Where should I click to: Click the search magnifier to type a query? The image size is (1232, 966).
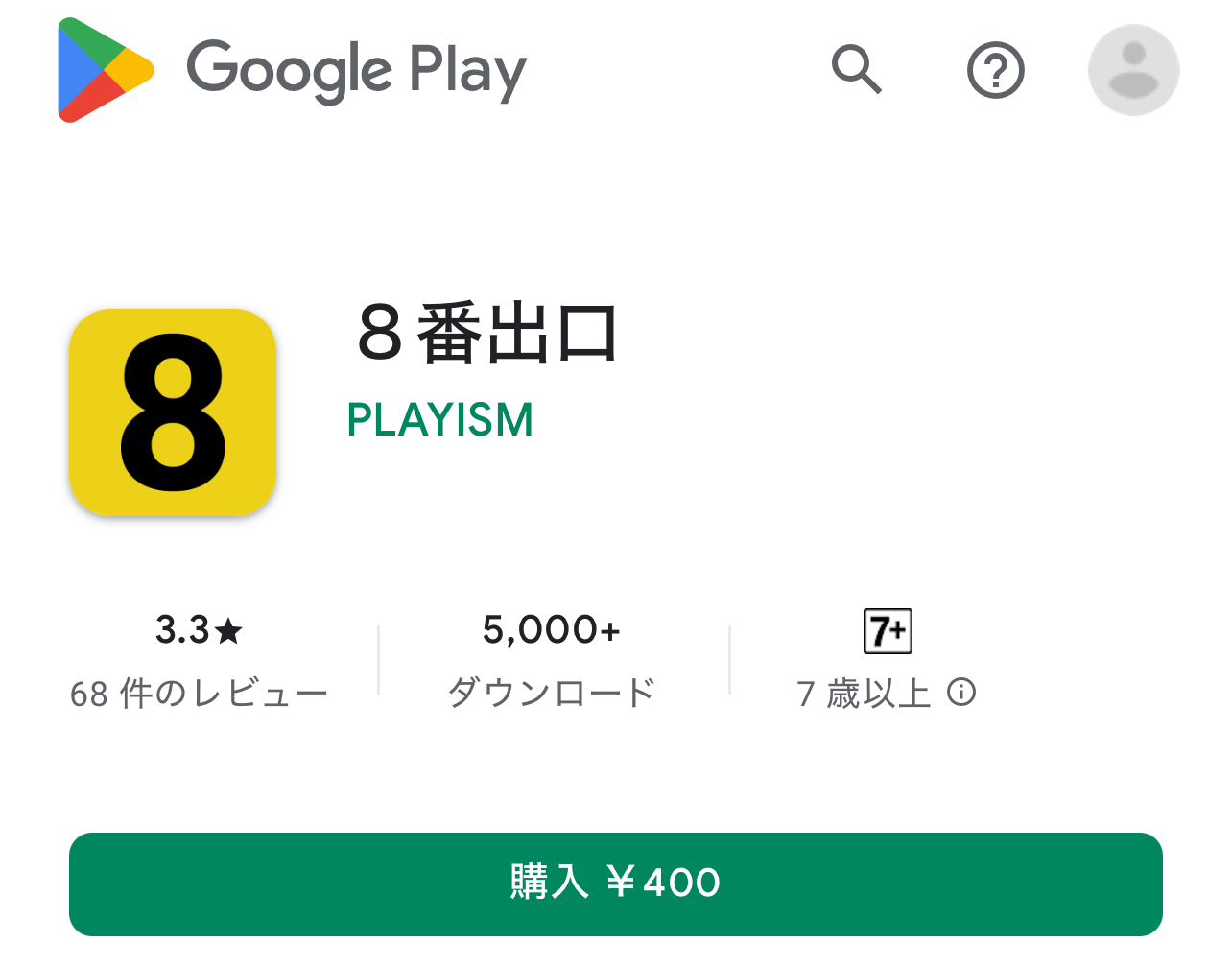click(857, 70)
